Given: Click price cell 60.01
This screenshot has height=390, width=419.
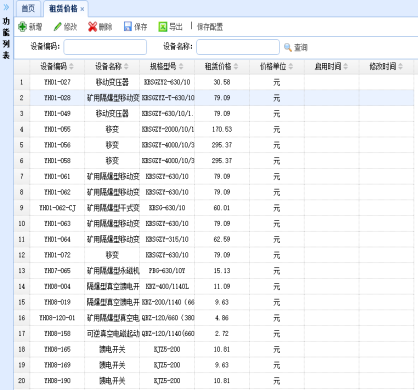Looking at the screenshot, I should [x=222, y=208].
